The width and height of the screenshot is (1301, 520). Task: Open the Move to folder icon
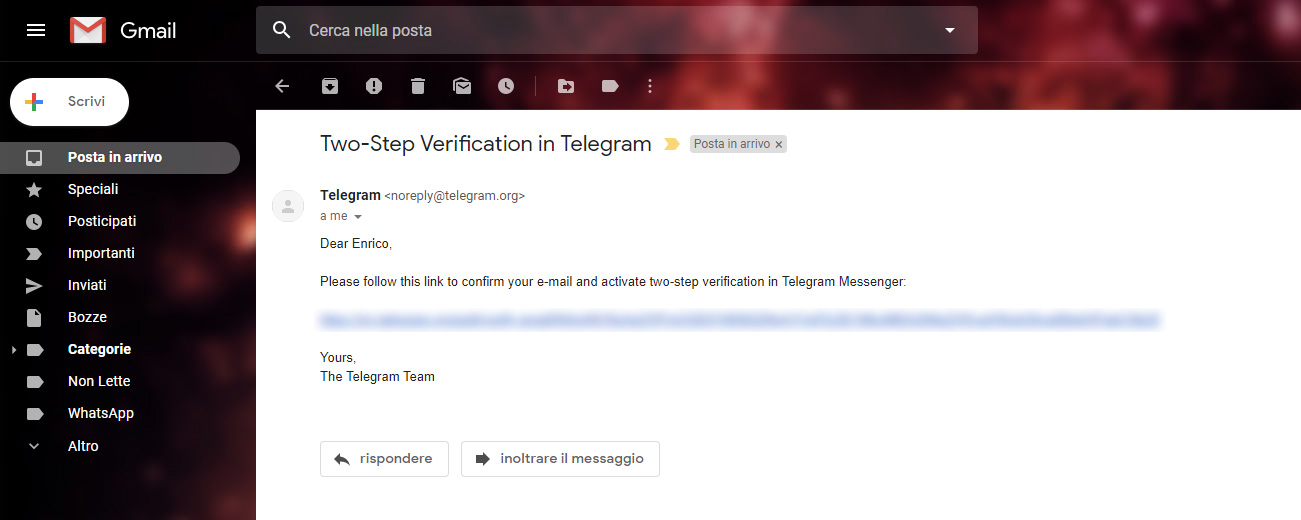point(566,86)
